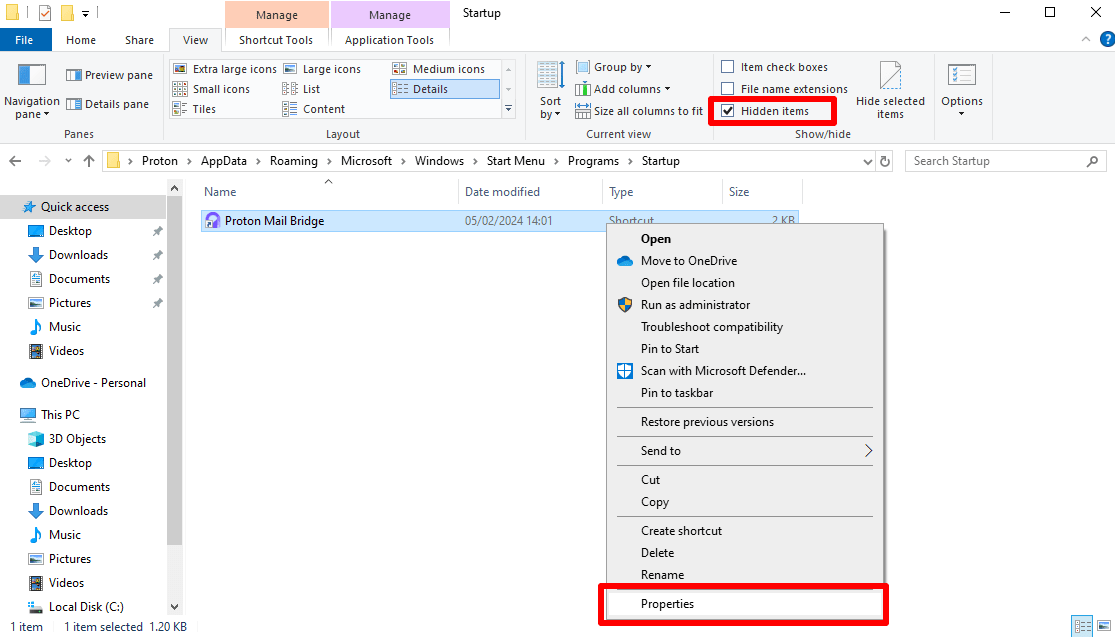Select Medium icons layout
The width and height of the screenshot is (1115, 637).
439,69
